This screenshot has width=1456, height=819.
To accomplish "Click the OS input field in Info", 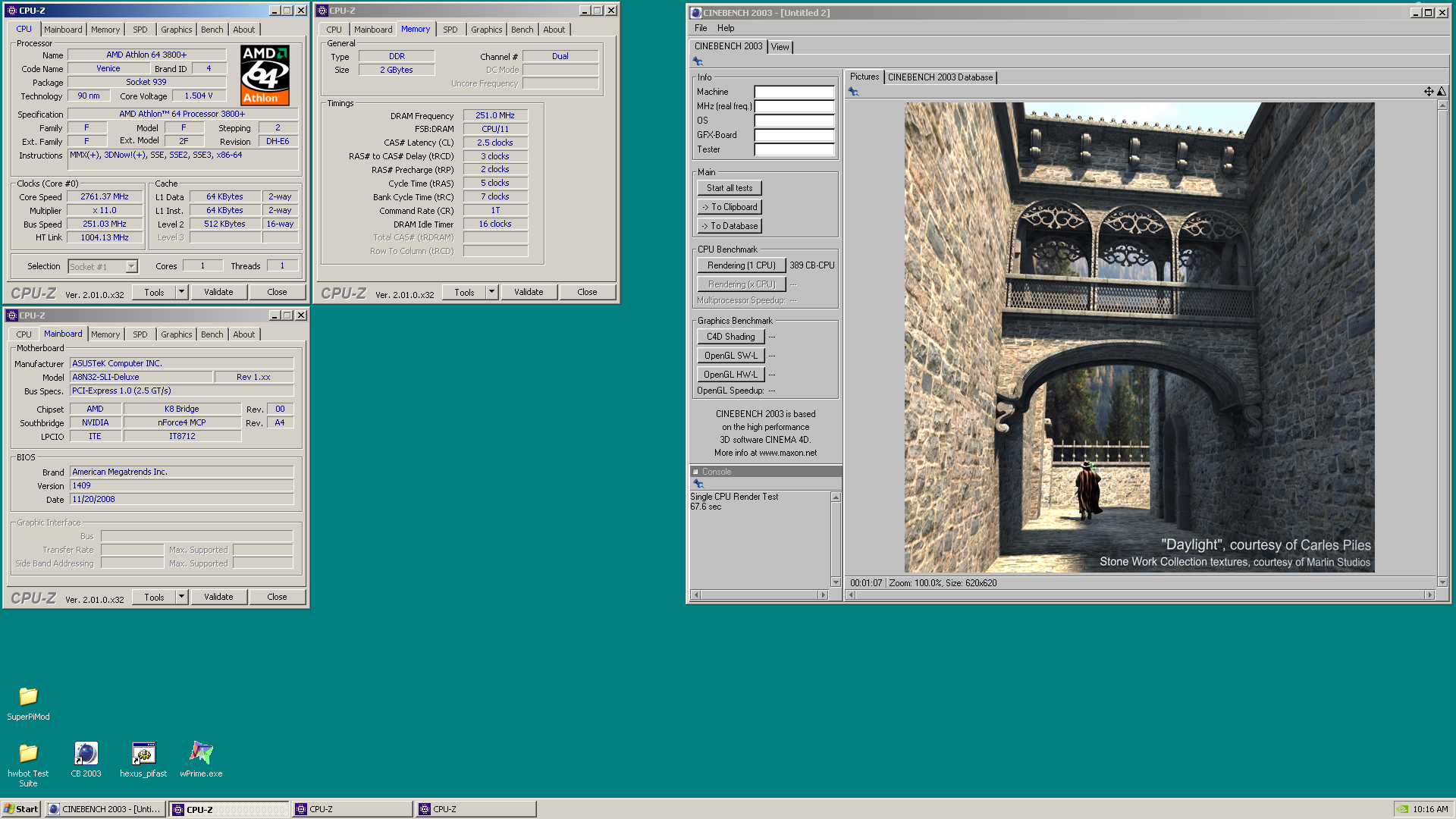I will click(x=794, y=121).
